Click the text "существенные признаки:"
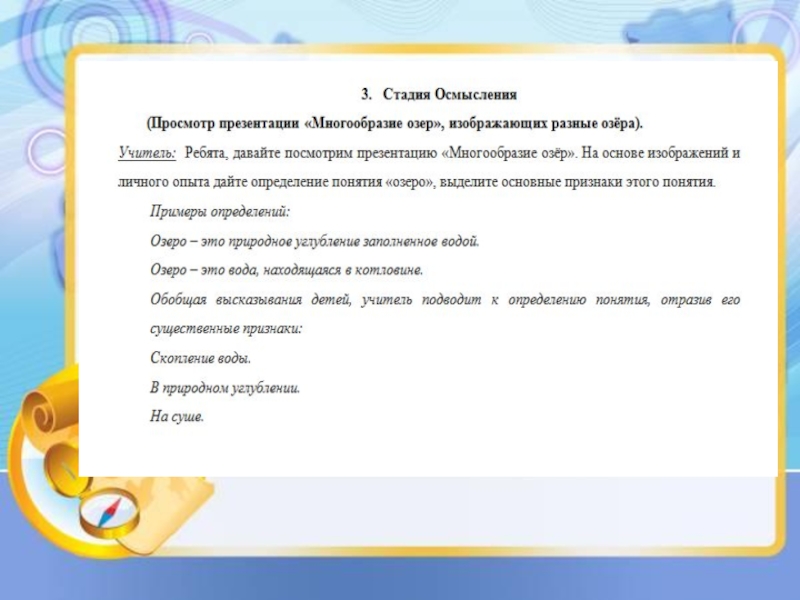Viewport: 800px width, 600px height. pyautogui.click(x=226, y=329)
